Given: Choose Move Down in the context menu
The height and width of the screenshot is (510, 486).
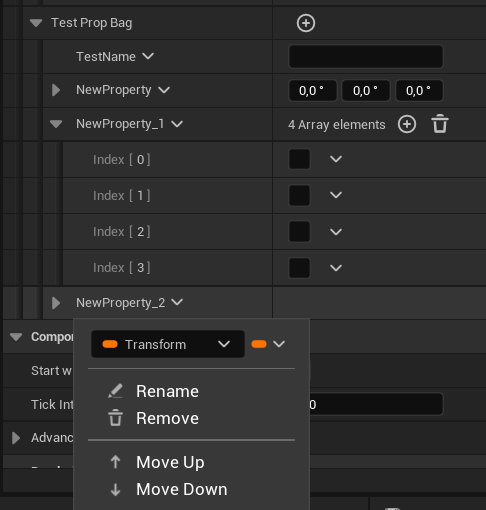Looking at the screenshot, I should click(182, 489).
